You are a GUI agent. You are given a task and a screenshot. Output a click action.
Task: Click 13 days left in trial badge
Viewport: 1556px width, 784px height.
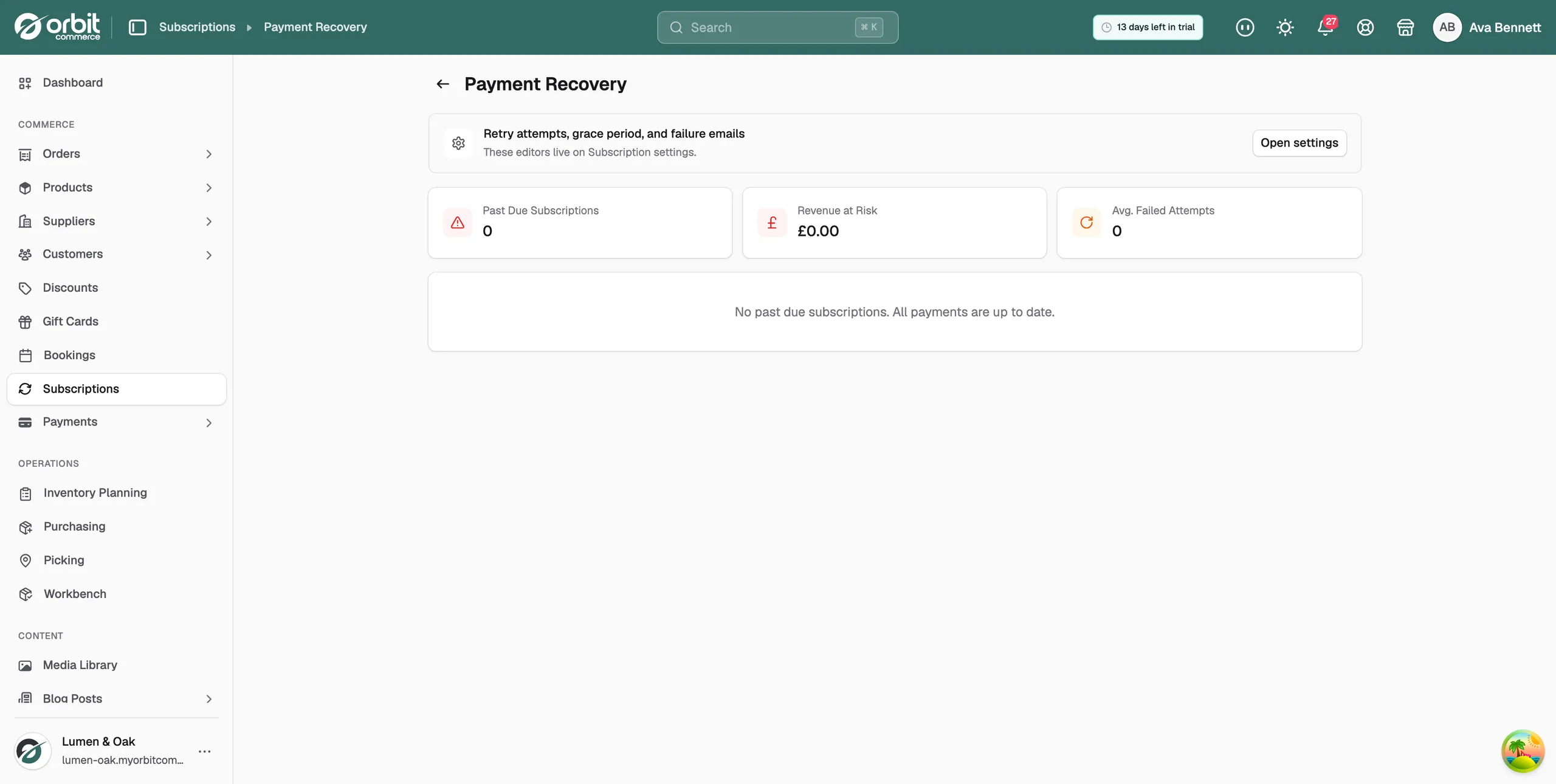(1148, 27)
